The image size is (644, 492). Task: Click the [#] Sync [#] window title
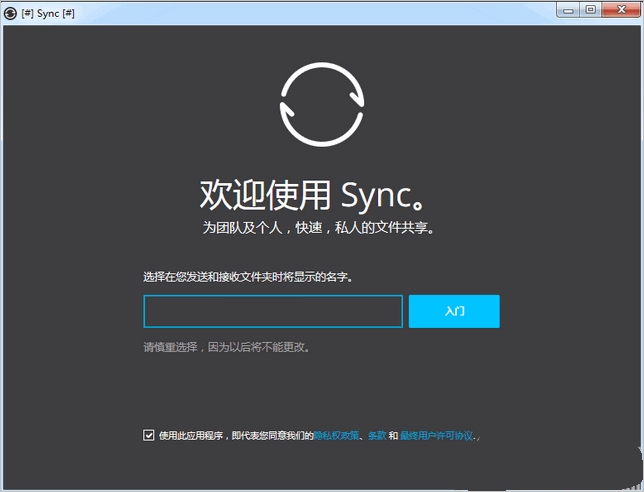click(48, 14)
